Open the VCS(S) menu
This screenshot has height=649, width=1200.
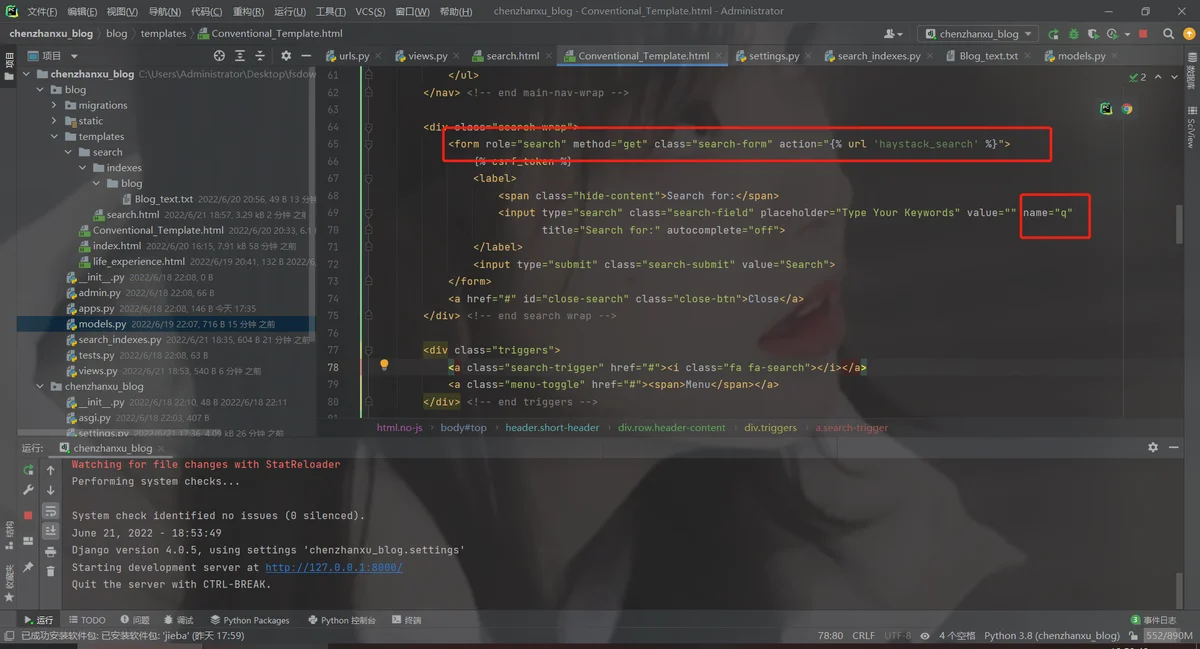[x=370, y=11]
